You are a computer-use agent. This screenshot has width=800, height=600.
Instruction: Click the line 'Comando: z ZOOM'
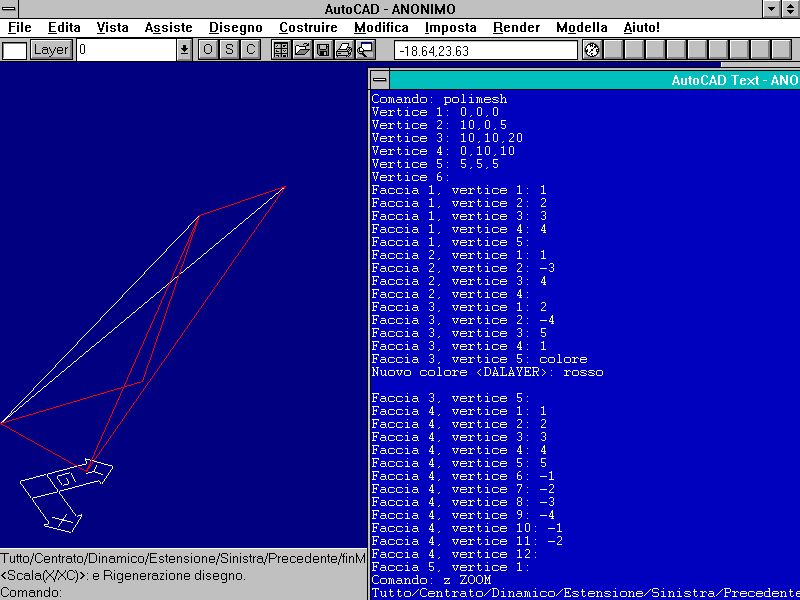point(431,581)
